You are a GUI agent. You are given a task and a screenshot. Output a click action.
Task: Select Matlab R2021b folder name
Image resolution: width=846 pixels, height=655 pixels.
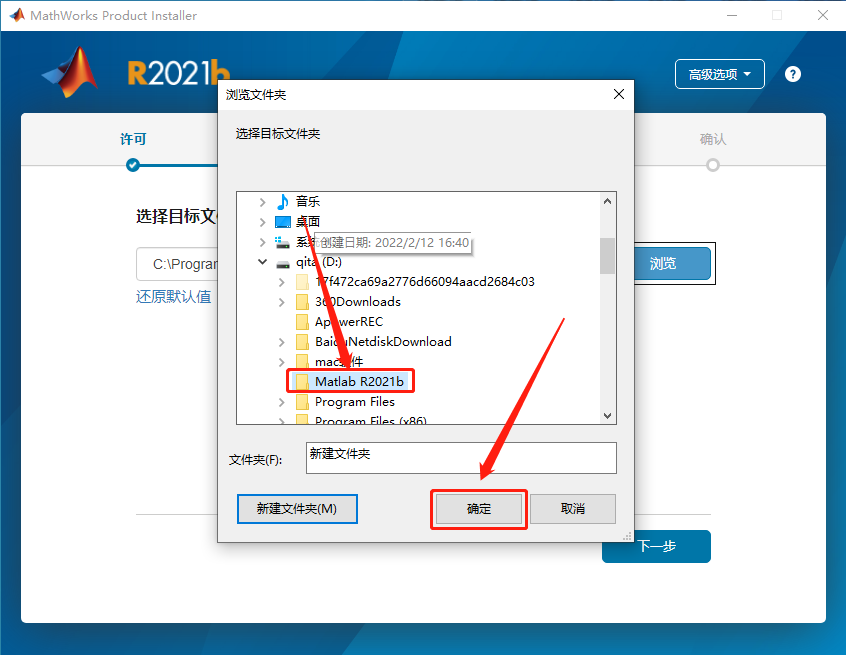tap(359, 381)
